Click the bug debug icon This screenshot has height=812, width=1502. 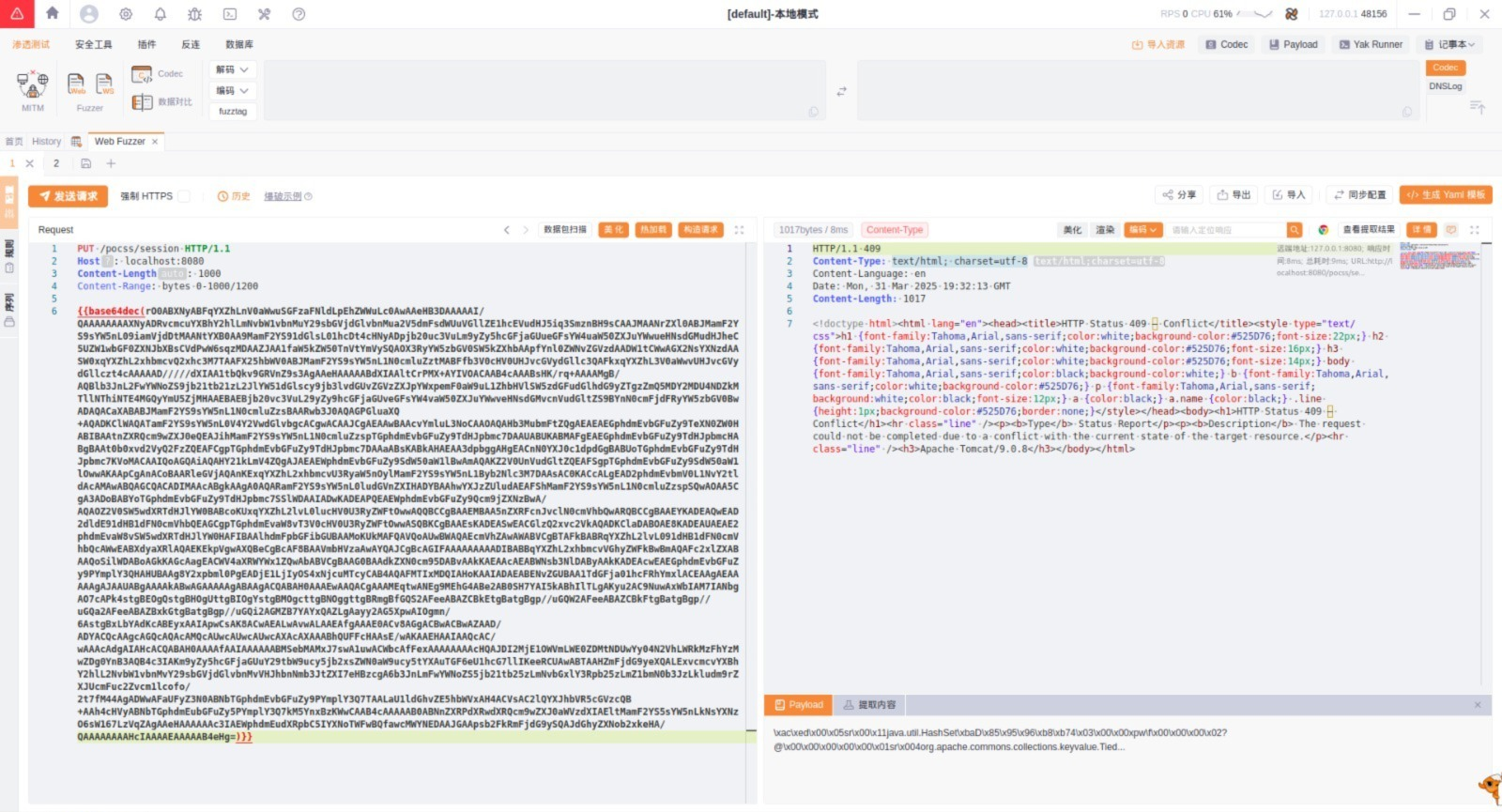194,14
